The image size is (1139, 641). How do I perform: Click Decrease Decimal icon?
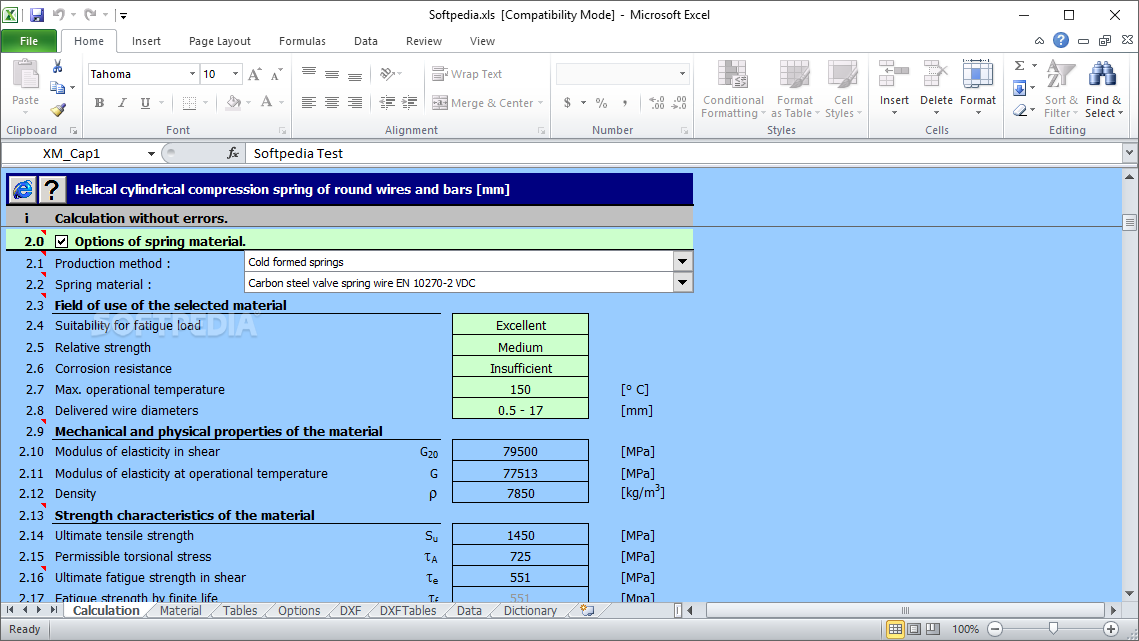(679, 103)
